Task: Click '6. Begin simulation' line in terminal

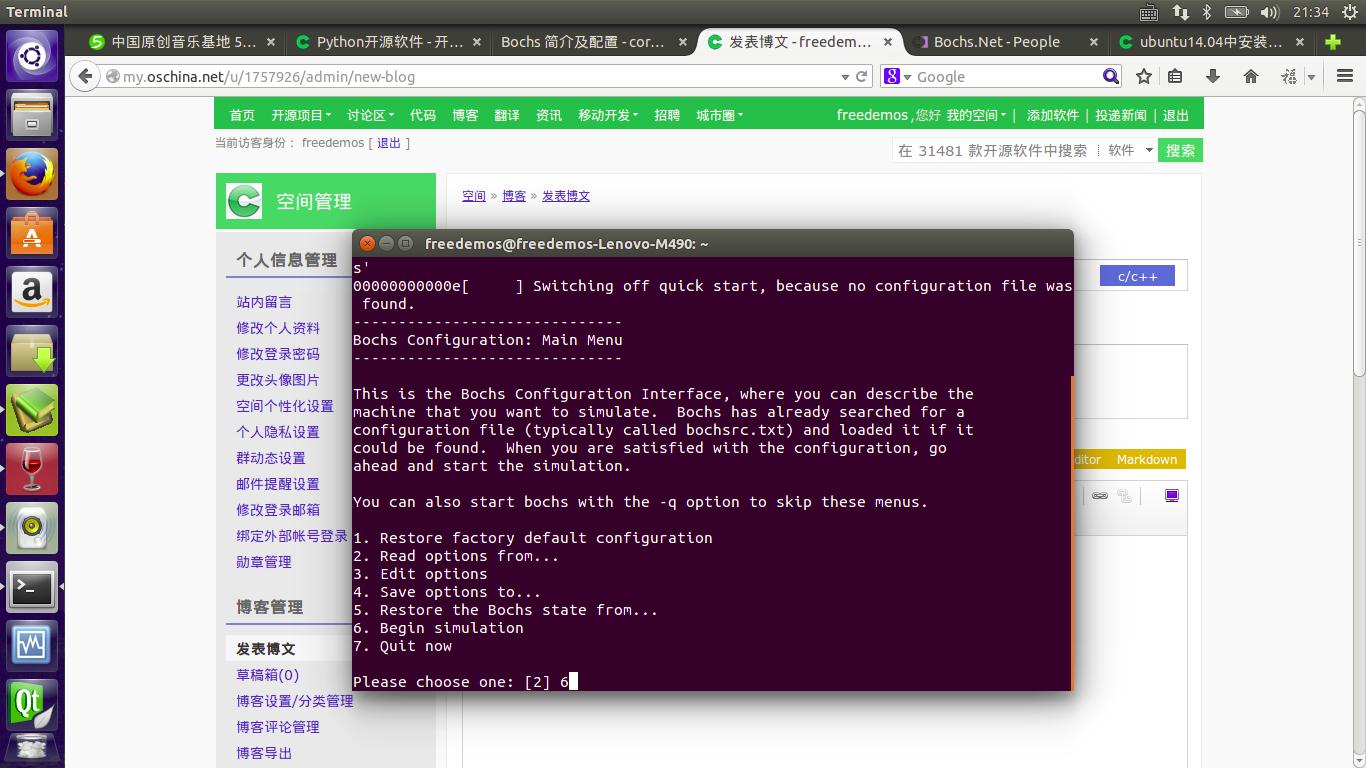Action: pos(438,628)
